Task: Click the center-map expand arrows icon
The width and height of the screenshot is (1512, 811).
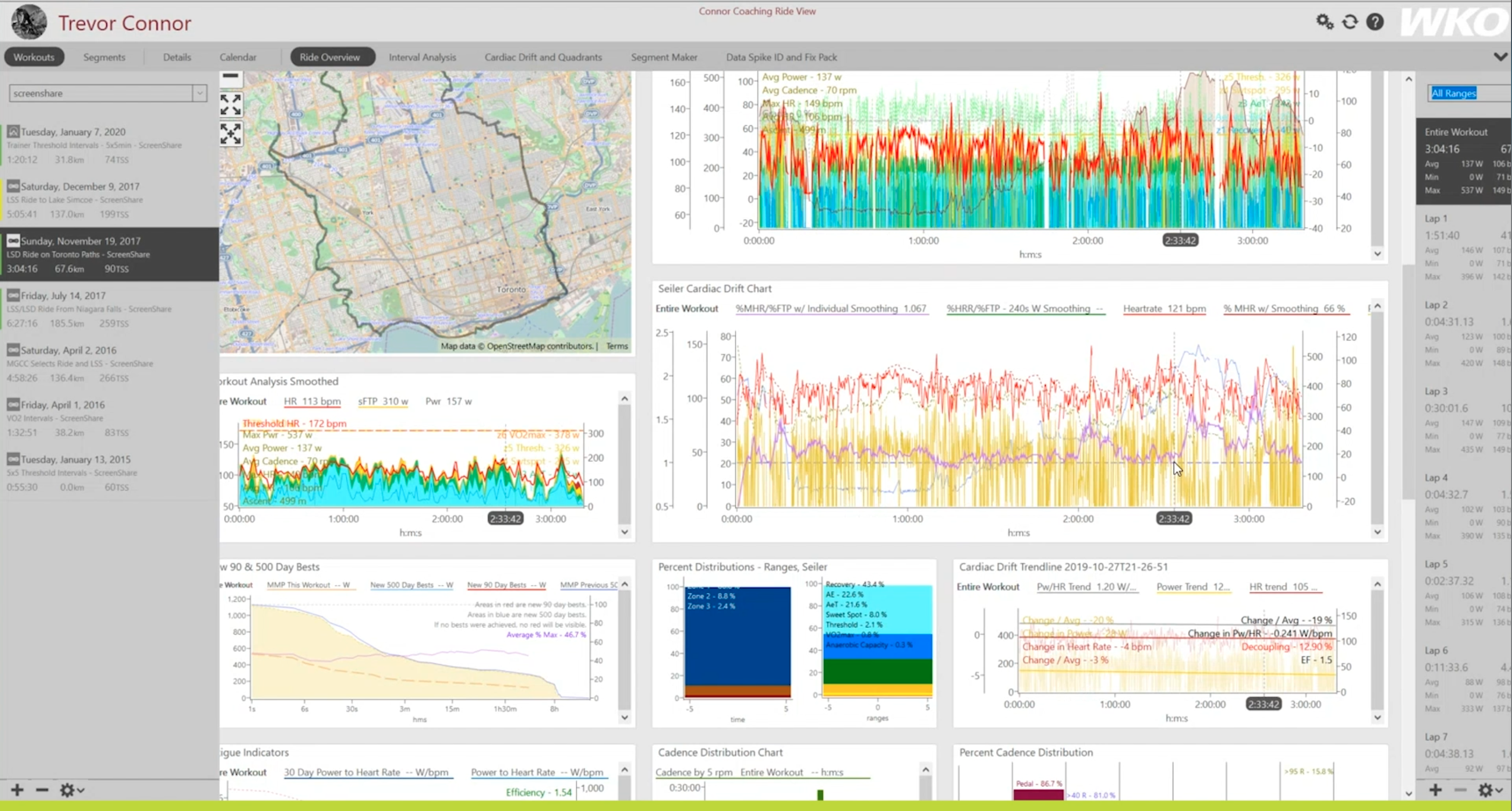Action: tap(231, 133)
